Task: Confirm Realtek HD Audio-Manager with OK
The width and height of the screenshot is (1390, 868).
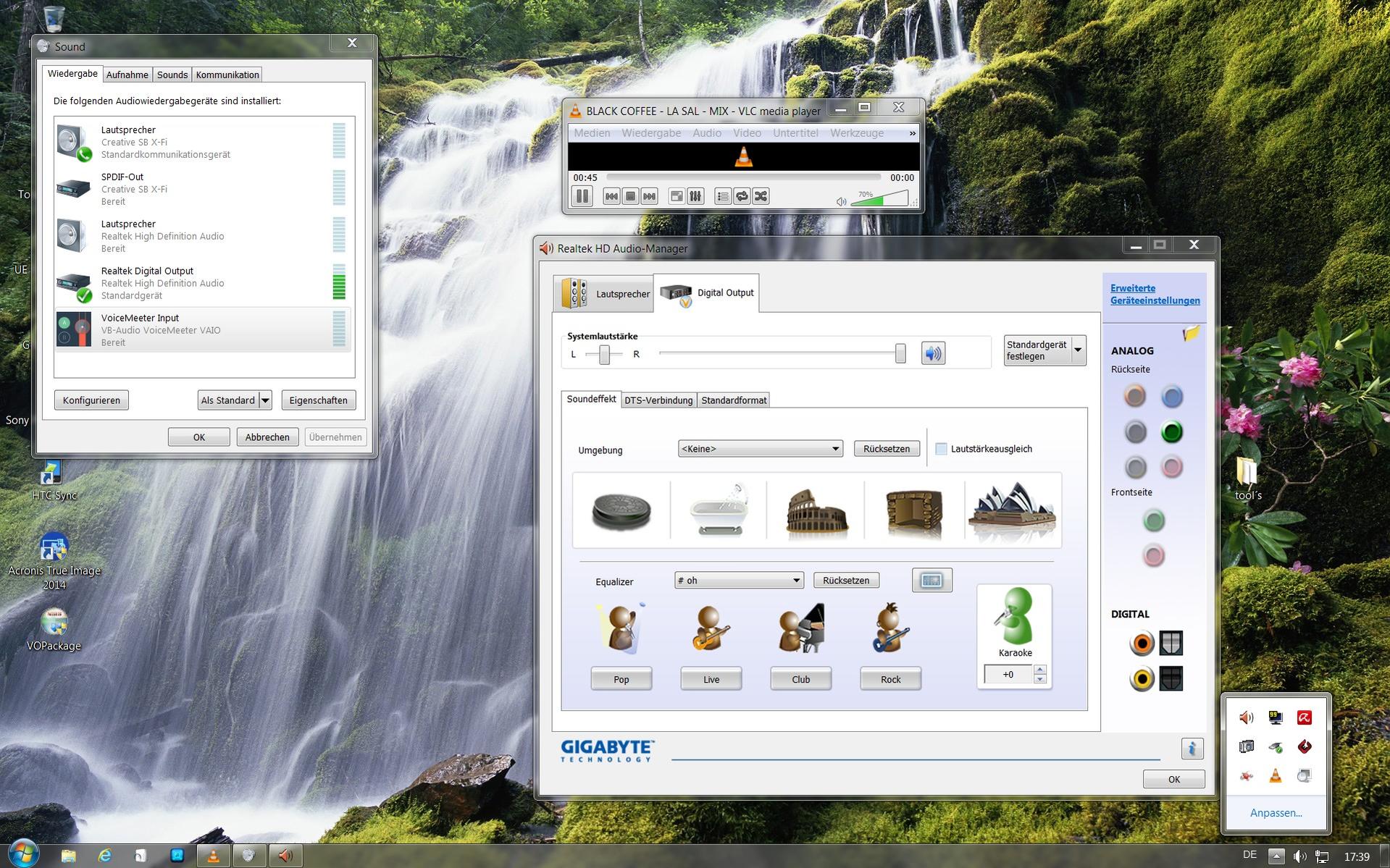Action: click(1173, 780)
